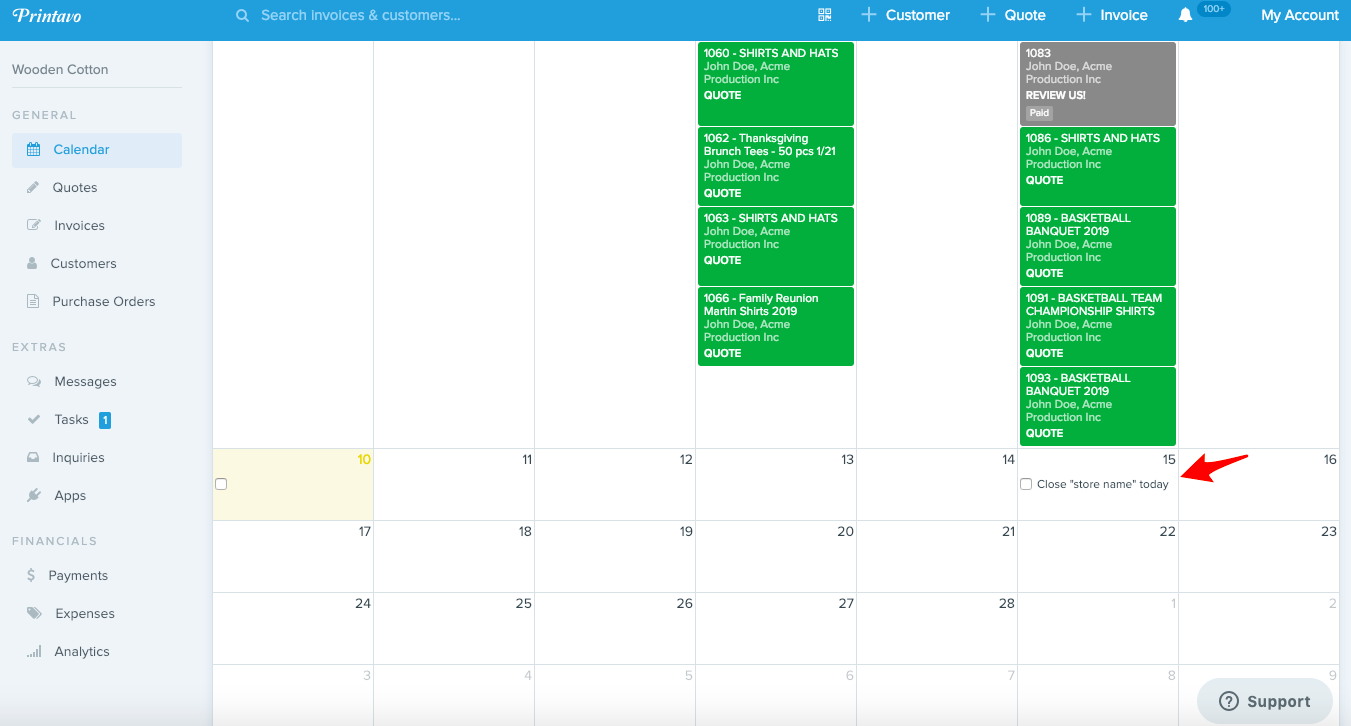Click the 100+ notification badge
Viewport: 1351px width, 726px height.
click(1214, 9)
